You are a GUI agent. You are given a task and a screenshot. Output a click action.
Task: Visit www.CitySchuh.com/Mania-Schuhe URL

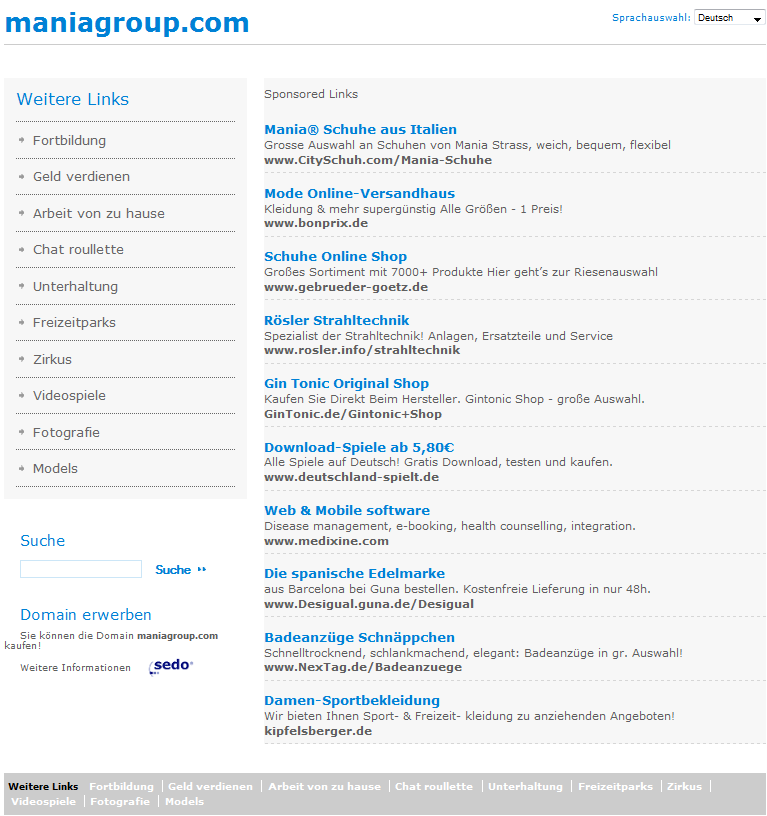tap(378, 160)
